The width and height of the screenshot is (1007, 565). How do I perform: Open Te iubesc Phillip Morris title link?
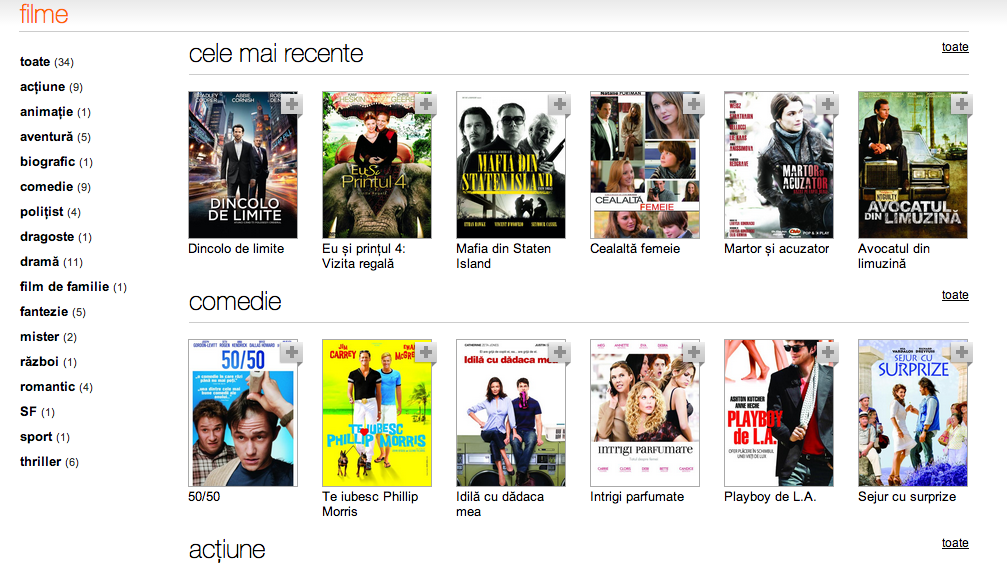tap(370, 504)
